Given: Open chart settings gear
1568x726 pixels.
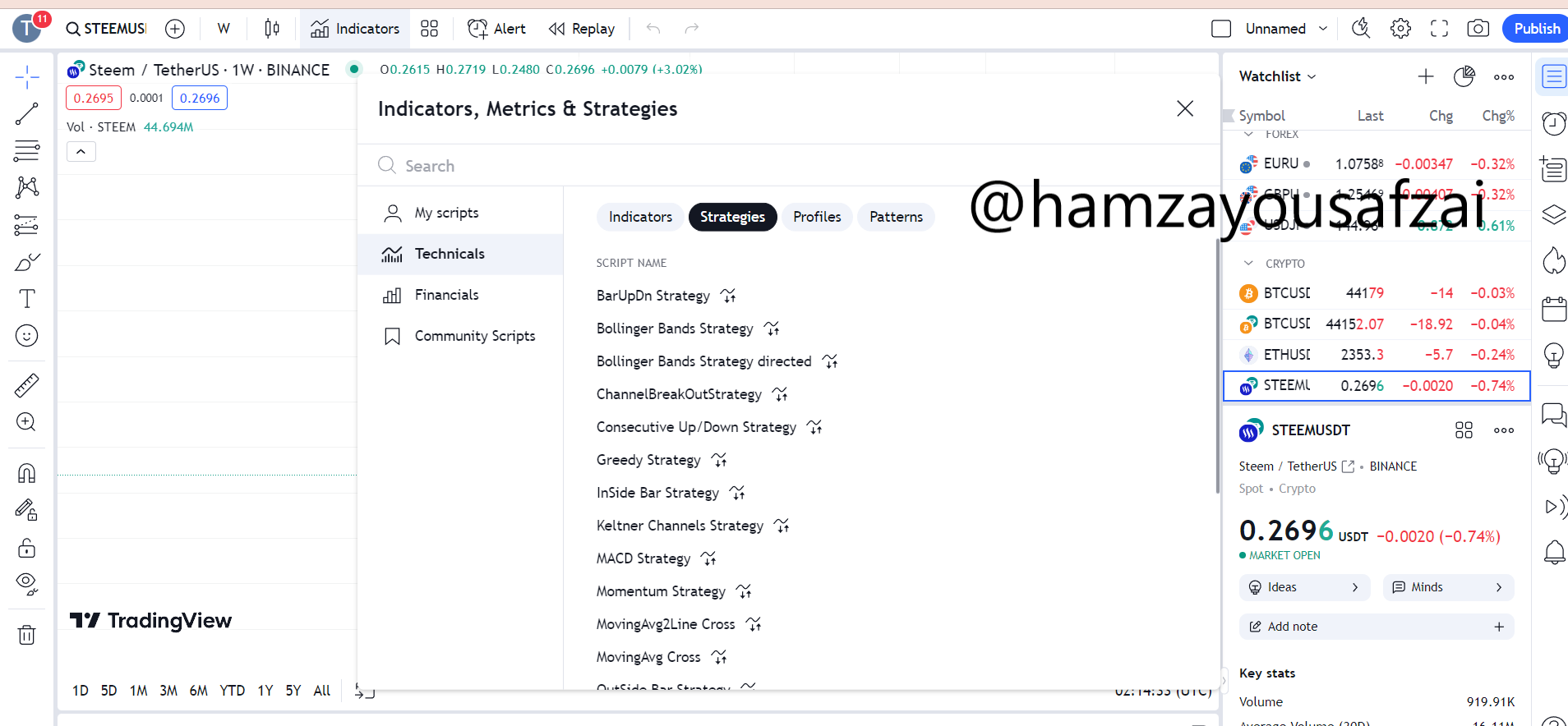Looking at the screenshot, I should (x=1400, y=29).
